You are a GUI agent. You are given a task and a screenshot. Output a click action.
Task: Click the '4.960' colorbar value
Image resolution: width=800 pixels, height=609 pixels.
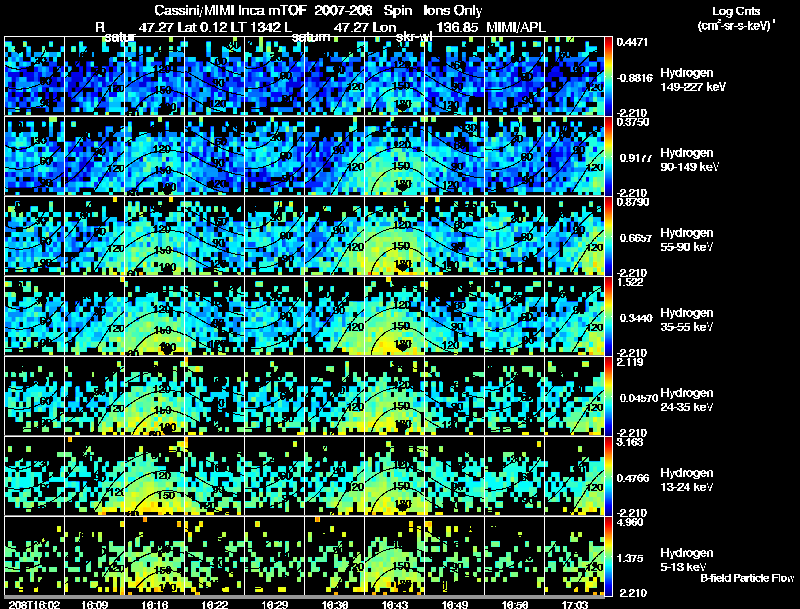click(630, 523)
